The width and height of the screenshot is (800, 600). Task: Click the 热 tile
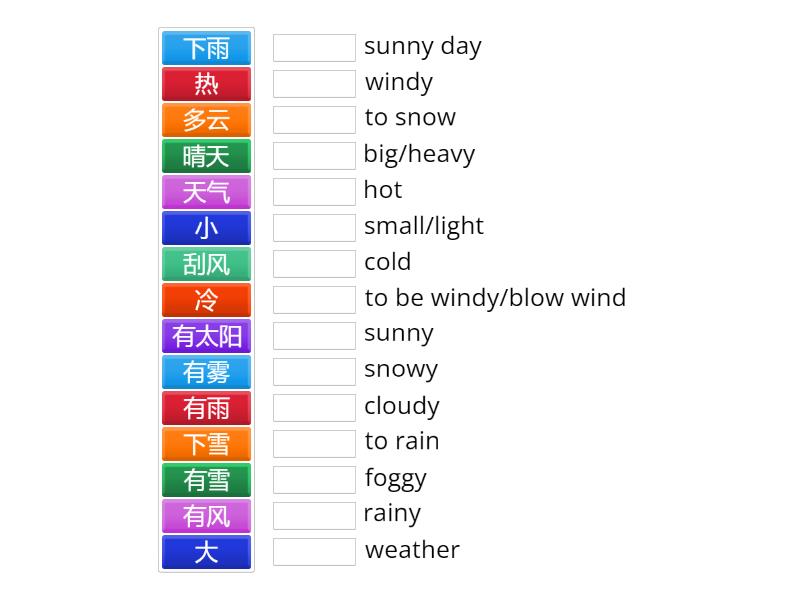[x=206, y=83]
